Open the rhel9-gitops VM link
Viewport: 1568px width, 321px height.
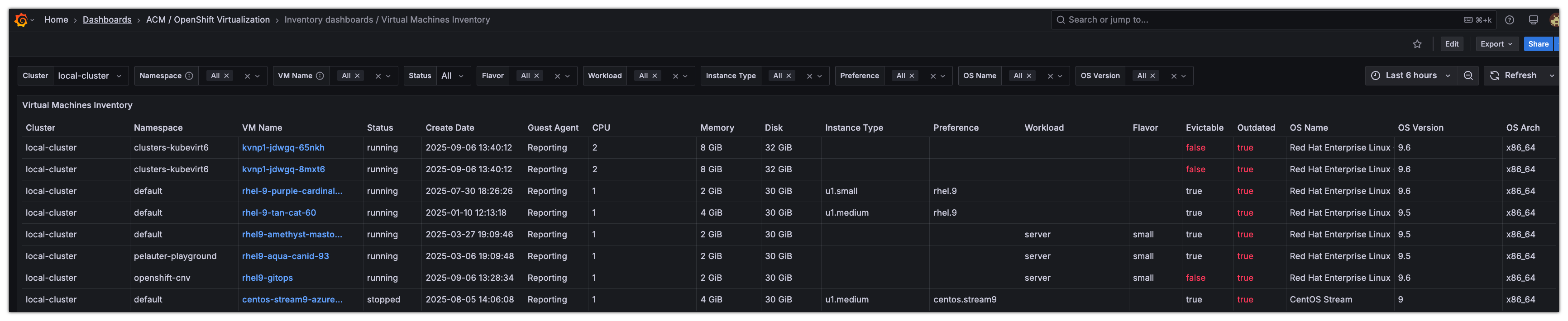point(267,278)
